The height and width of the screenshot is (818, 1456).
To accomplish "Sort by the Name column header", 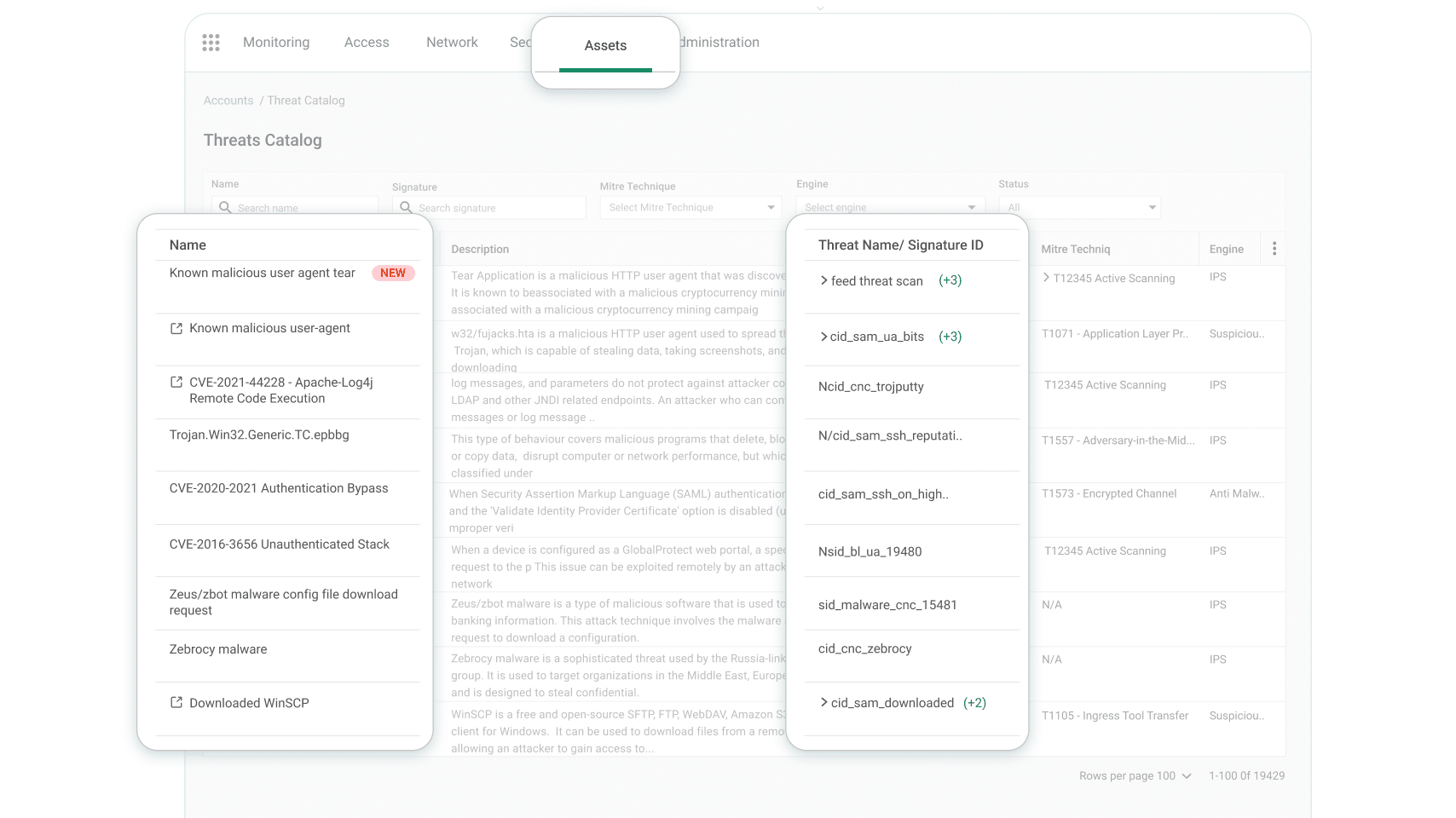I will (x=188, y=245).
